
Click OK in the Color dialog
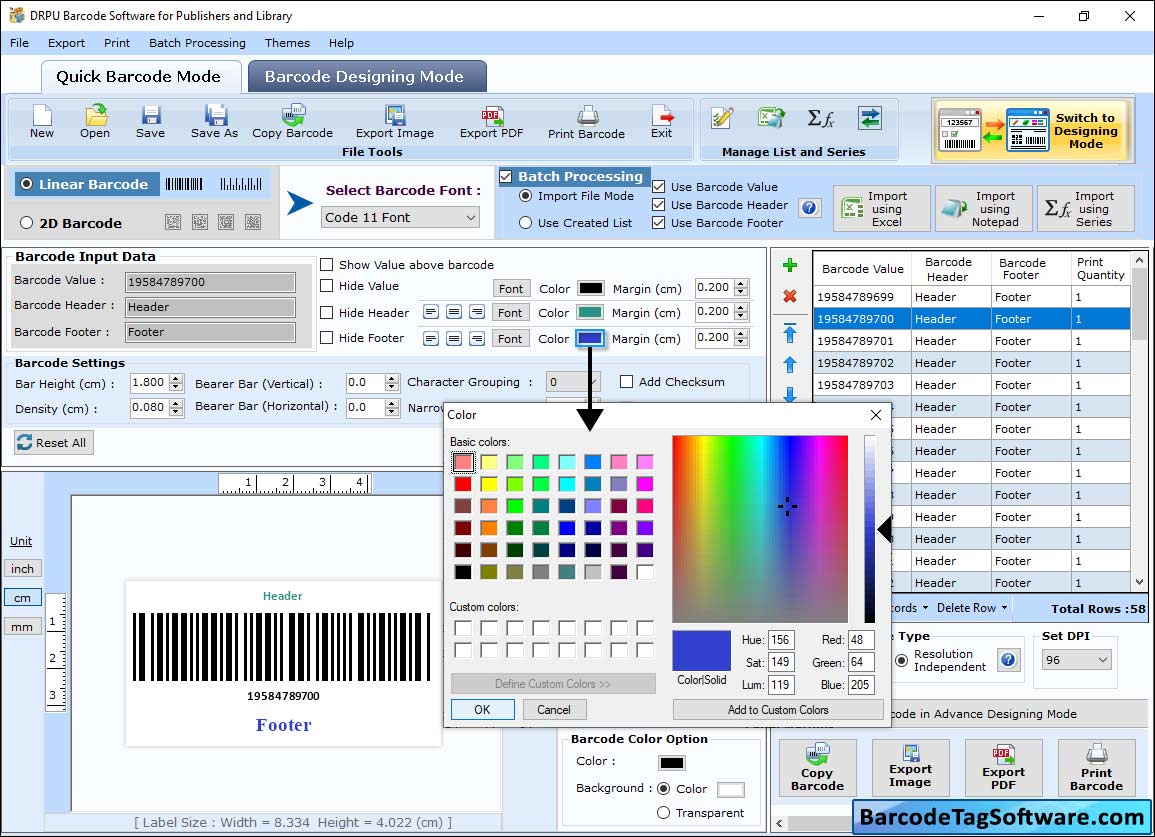482,710
